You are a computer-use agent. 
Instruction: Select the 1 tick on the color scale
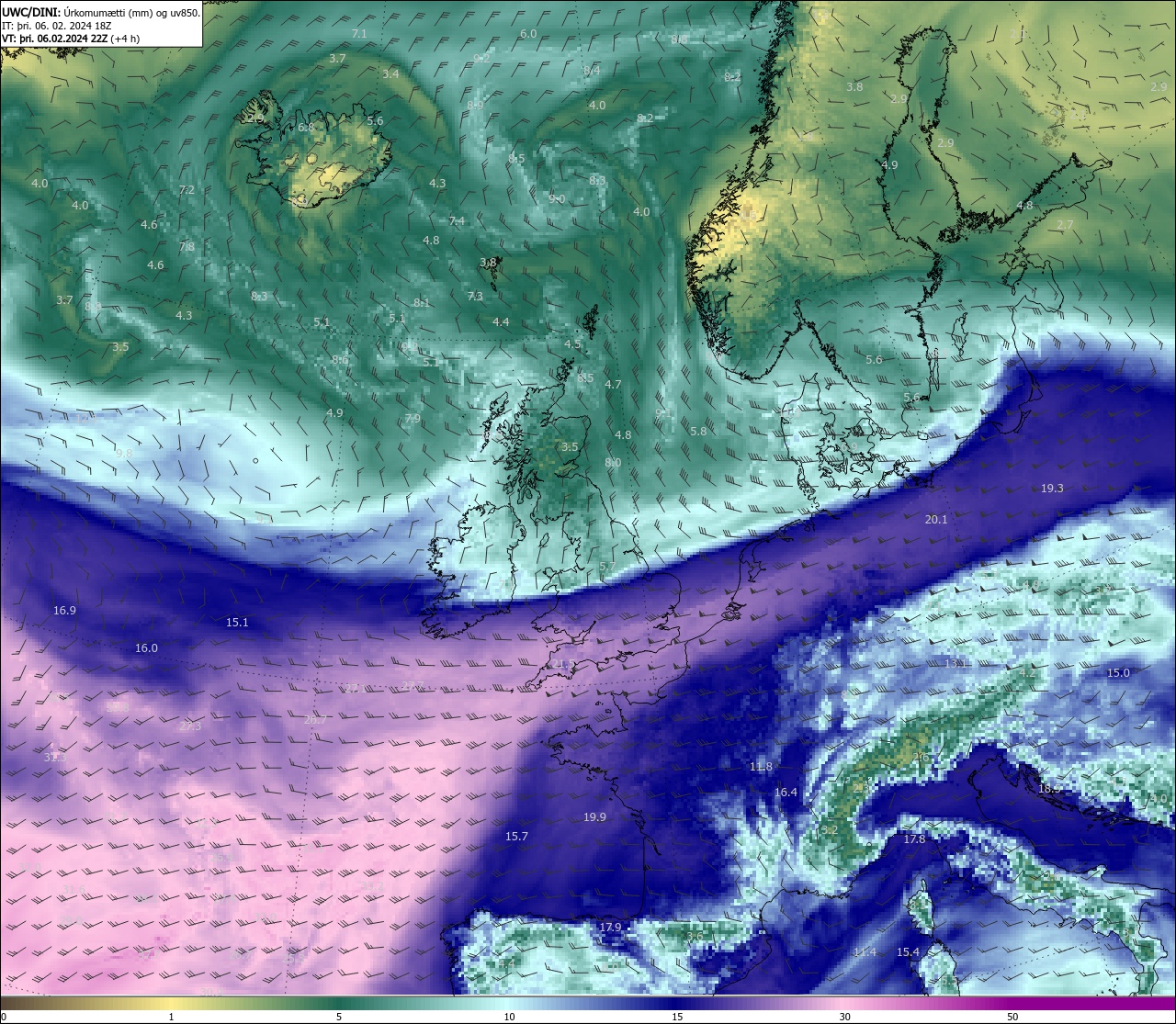click(x=172, y=1017)
